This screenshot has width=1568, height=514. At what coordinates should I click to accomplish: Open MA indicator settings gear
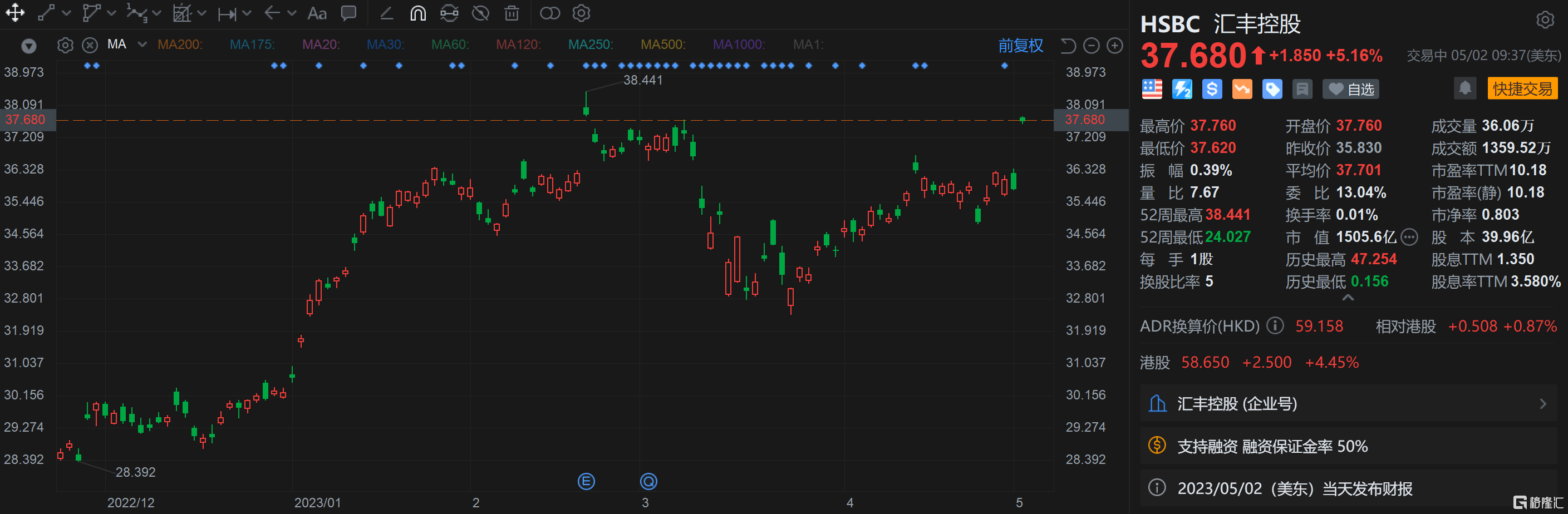click(x=65, y=45)
